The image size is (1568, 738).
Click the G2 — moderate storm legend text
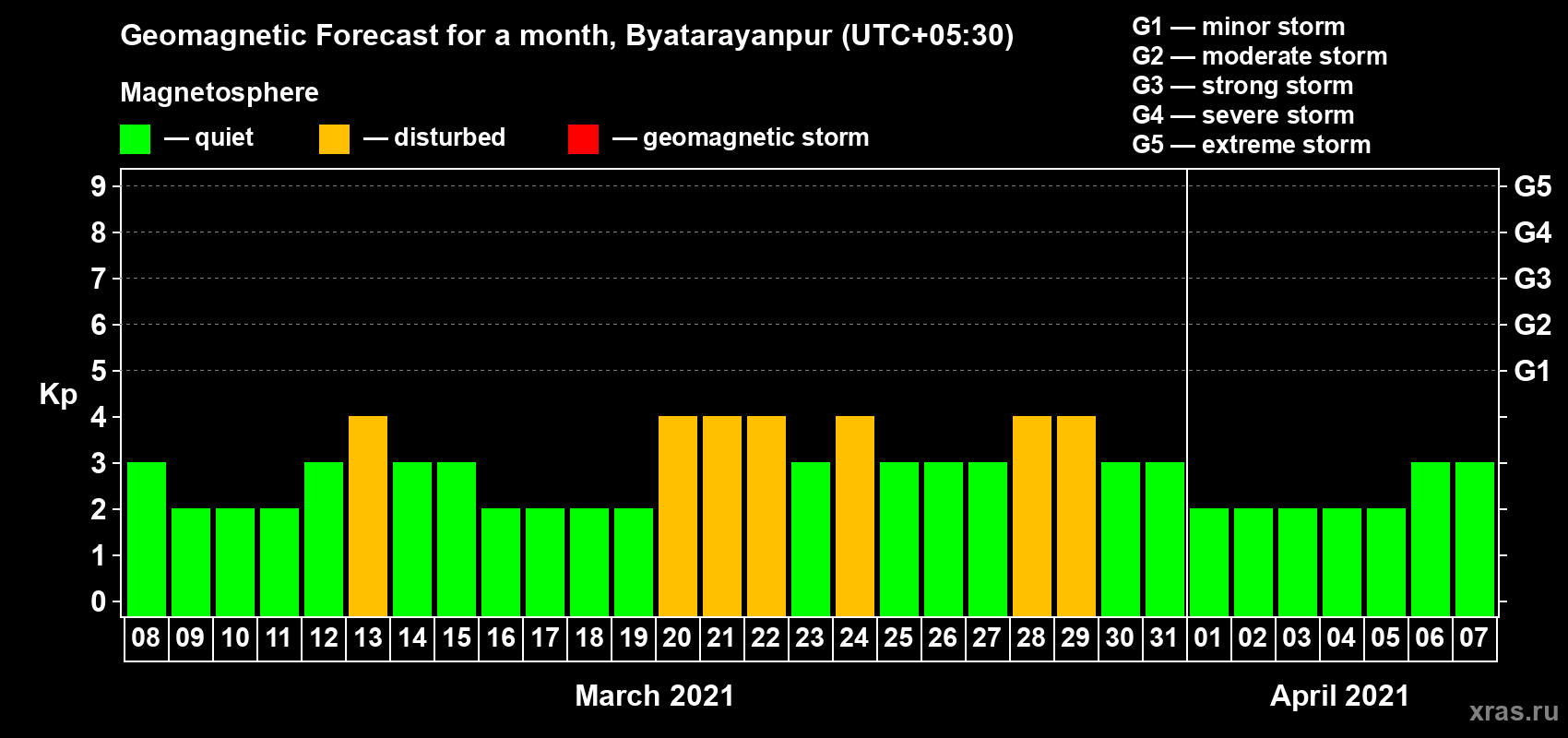click(x=1260, y=56)
